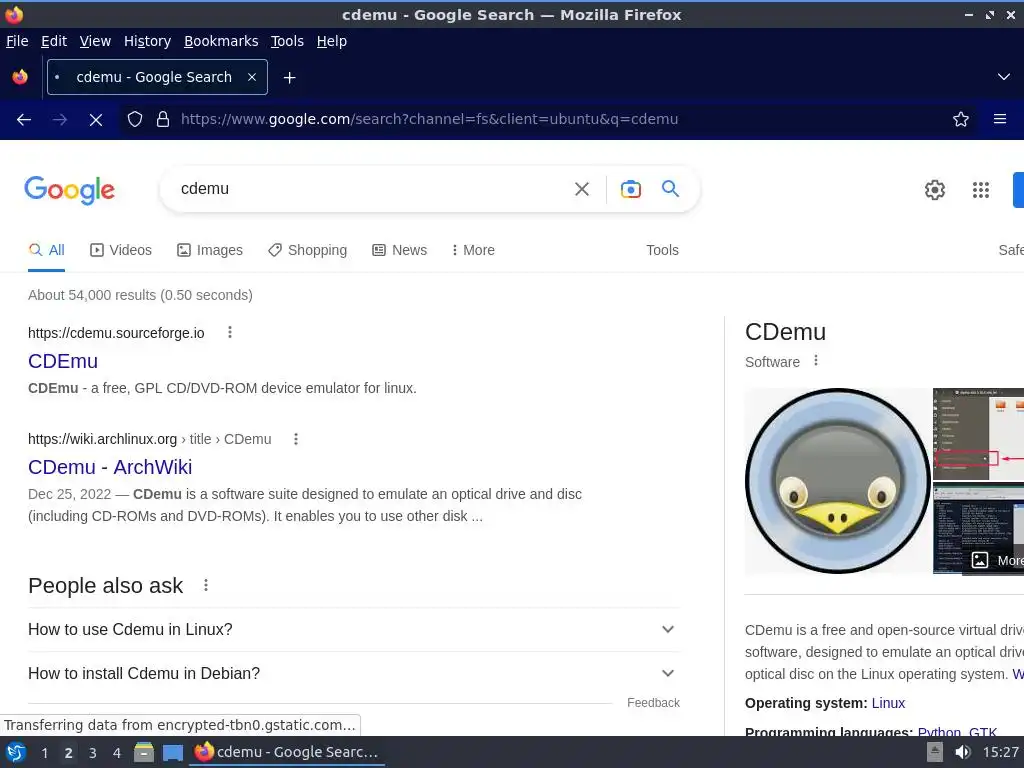Adjust volume from the system tray
Viewport: 1024px width, 768px height.
point(962,752)
